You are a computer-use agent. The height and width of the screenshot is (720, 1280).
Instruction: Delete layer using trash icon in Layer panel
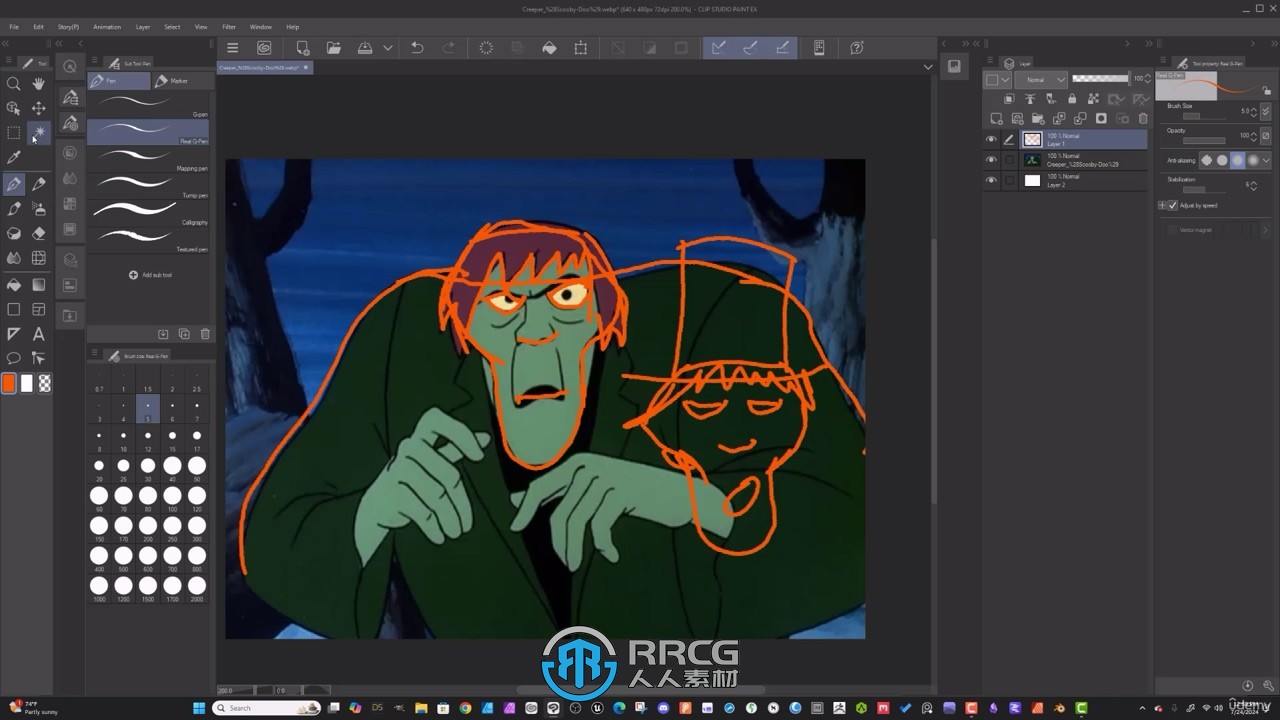click(x=1144, y=118)
